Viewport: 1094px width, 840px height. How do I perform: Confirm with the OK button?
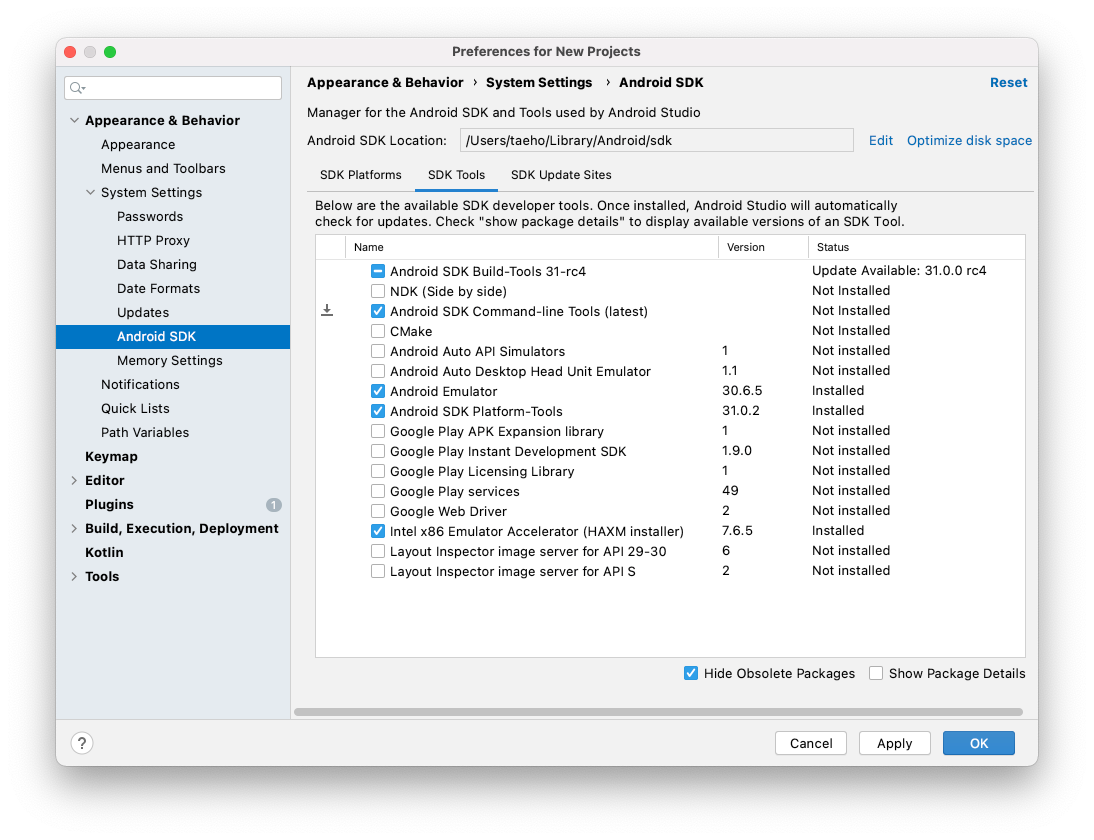979,743
